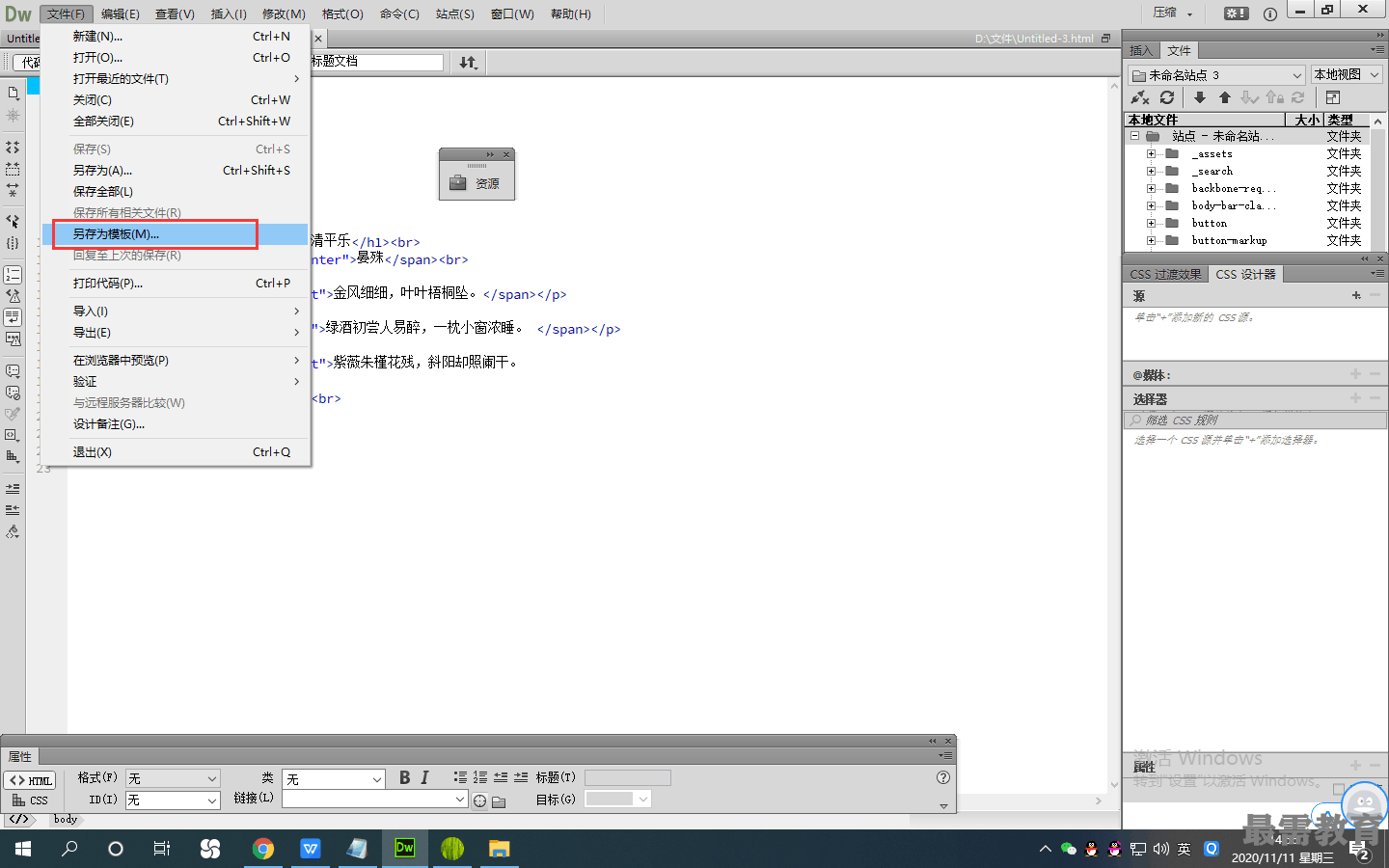Switch Properties panel to HTML mode
The width and height of the screenshot is (1389, 868).
(x=31, y=780)
